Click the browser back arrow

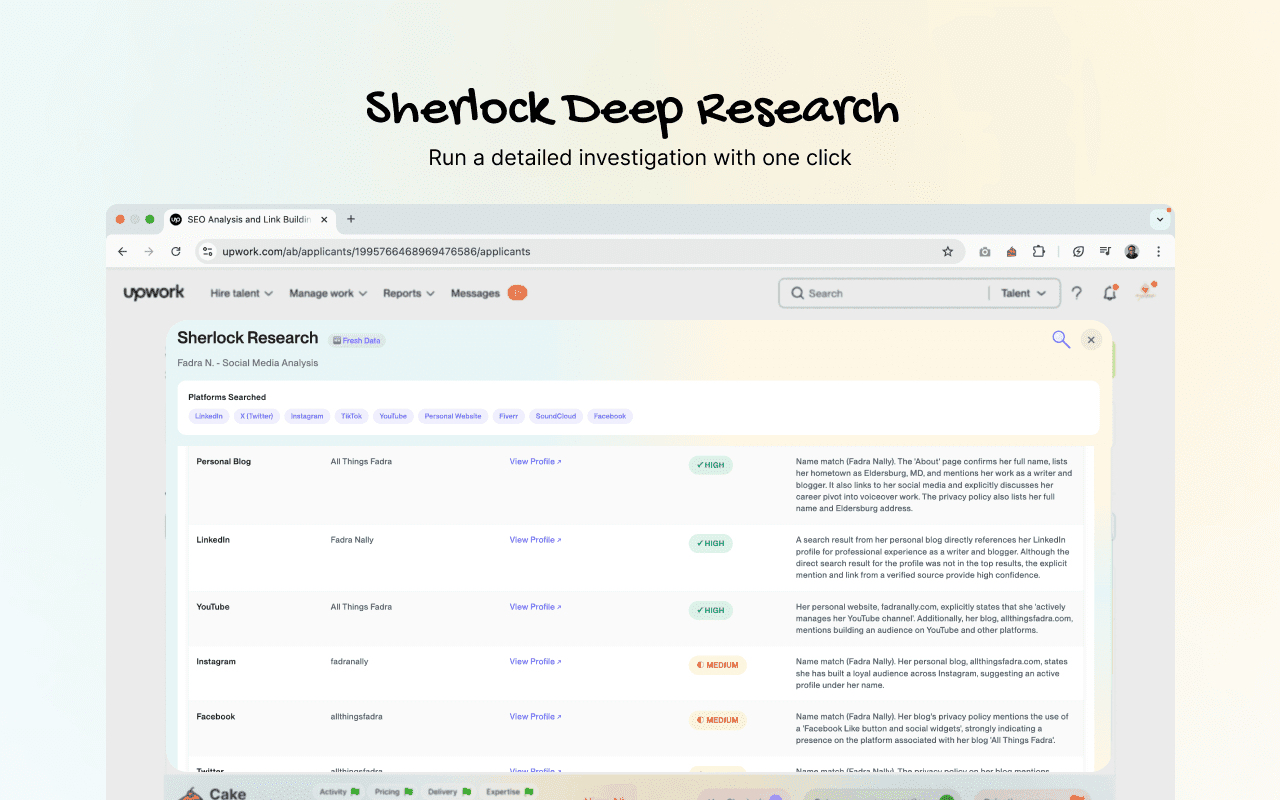(x=122, y=252)
